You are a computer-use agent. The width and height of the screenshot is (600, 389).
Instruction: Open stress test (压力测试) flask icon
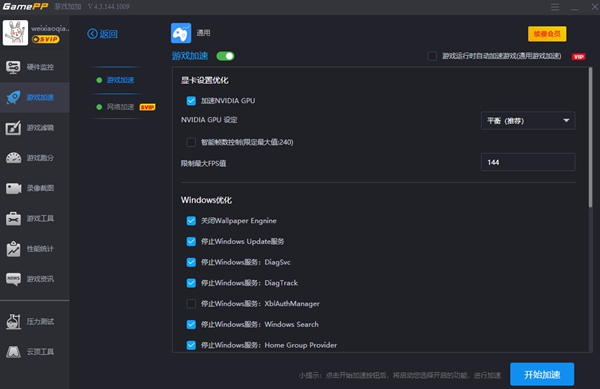[x=13, y=321]
